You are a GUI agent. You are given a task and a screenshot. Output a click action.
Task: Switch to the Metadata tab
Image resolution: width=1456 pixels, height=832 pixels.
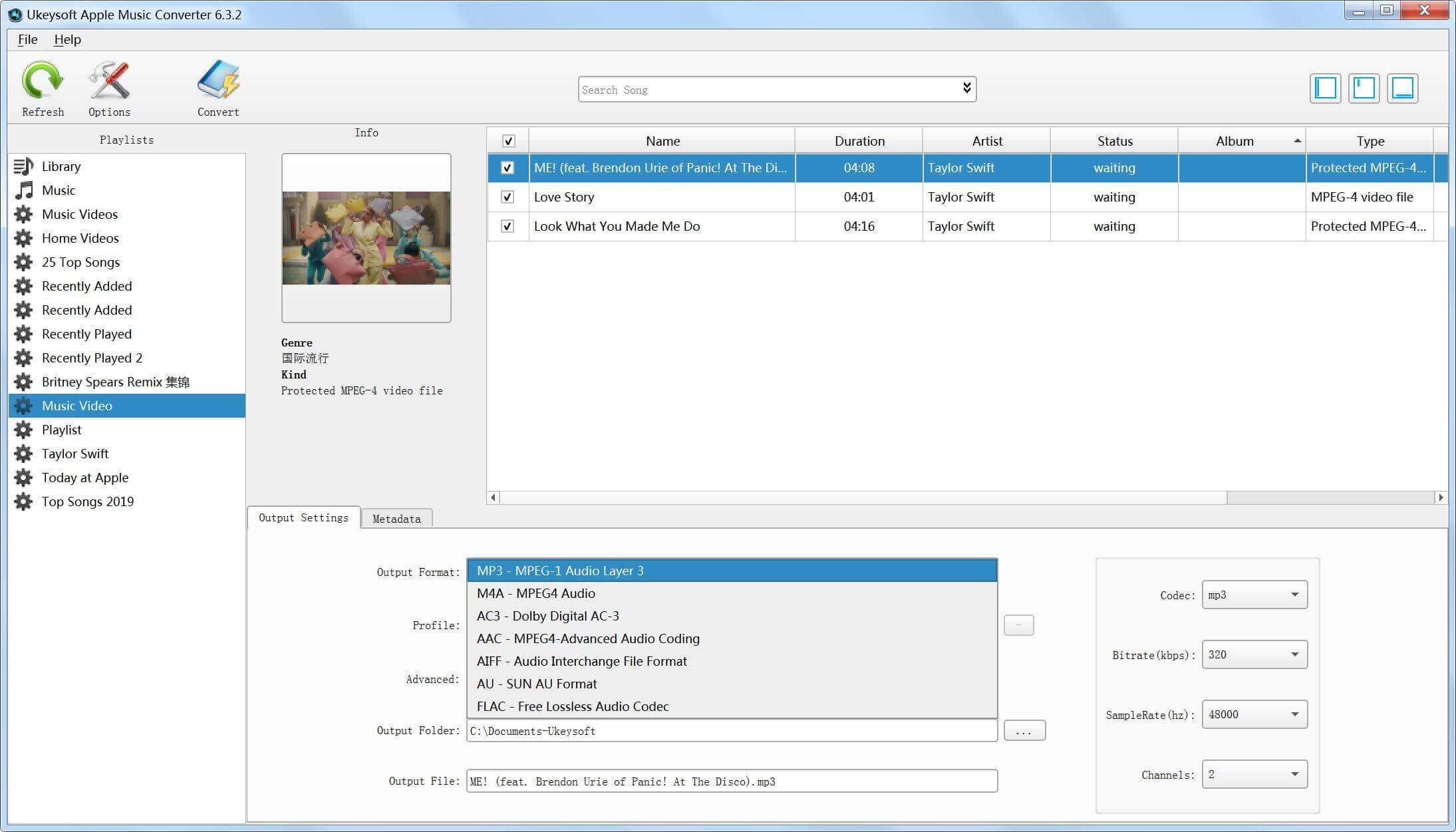tap(396, 518)
